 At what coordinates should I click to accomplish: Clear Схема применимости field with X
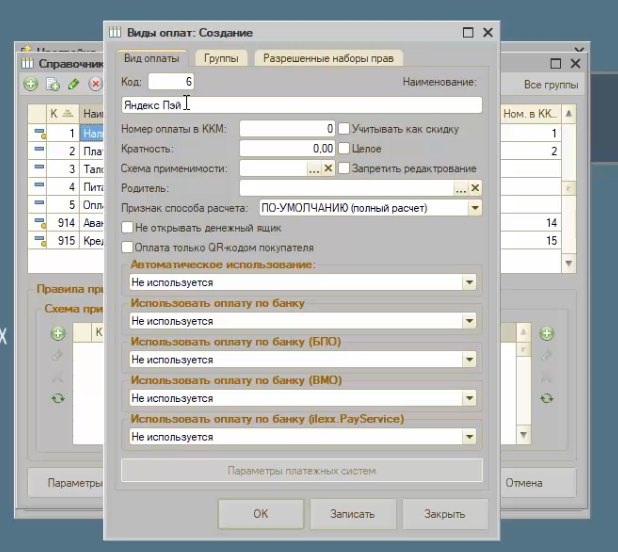[x=328, y=169]
